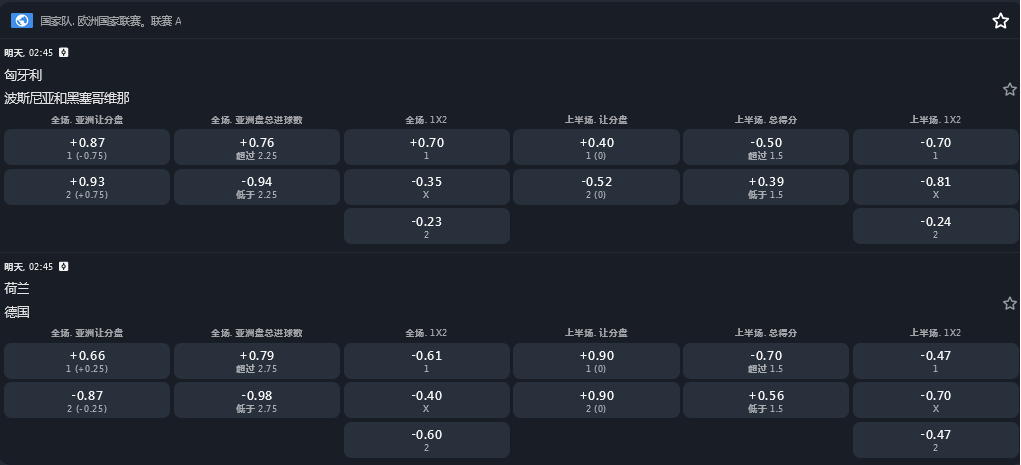Select first-half over 1.5 at -0.50
The width and height of the screenshot is (1021, 465).
click(765, 148)
